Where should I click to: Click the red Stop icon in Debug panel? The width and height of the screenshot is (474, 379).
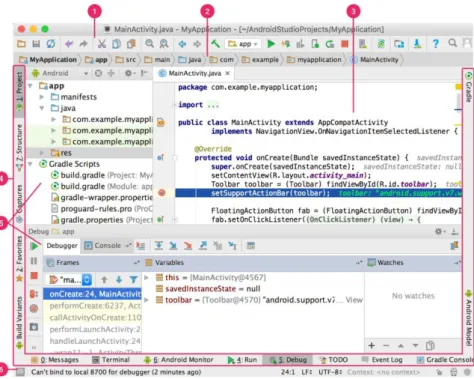click(34, 276)
